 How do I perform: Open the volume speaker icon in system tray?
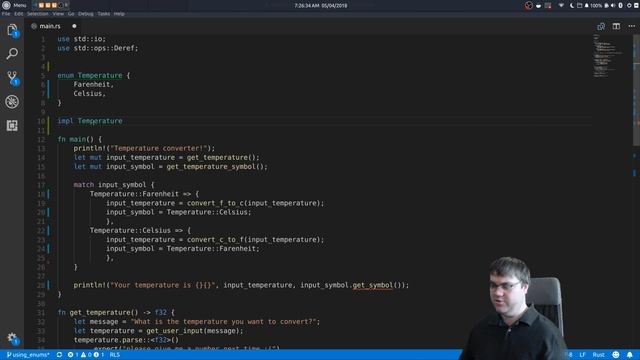613,5
